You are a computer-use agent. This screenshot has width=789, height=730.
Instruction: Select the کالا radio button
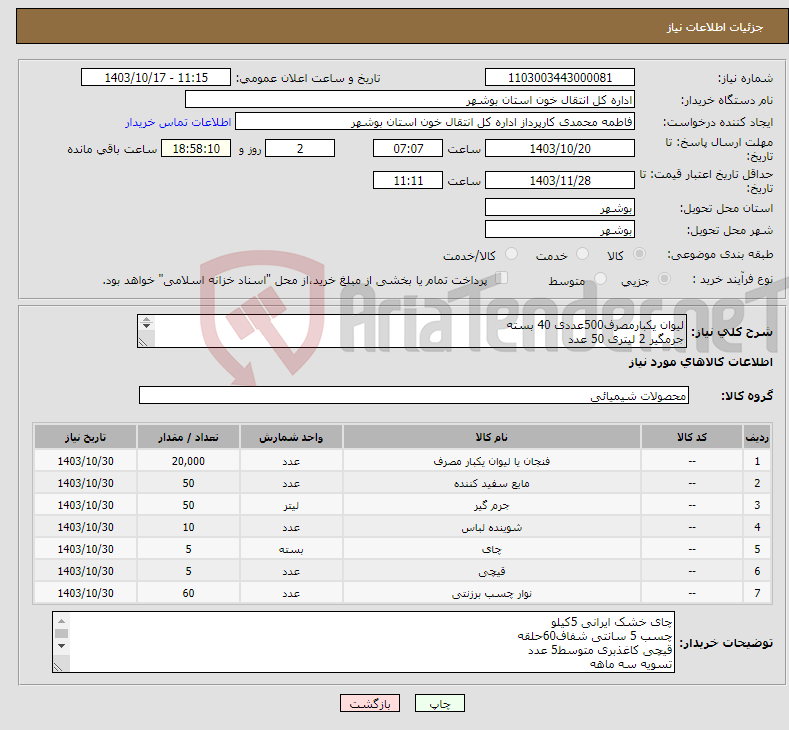coord(639,254)
